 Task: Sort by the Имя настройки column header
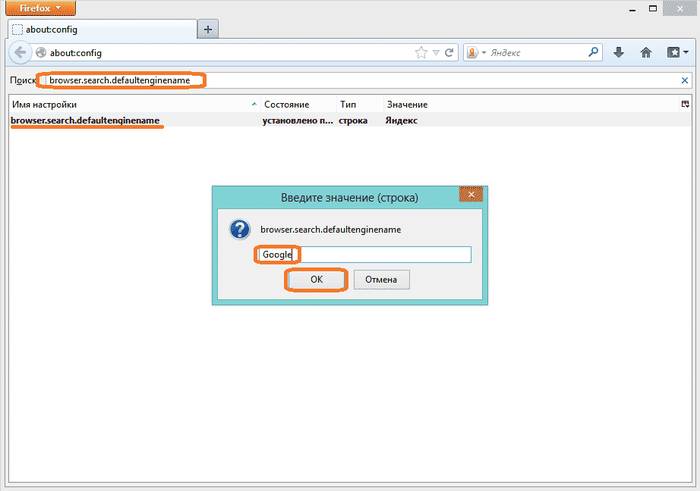(130, 104)
